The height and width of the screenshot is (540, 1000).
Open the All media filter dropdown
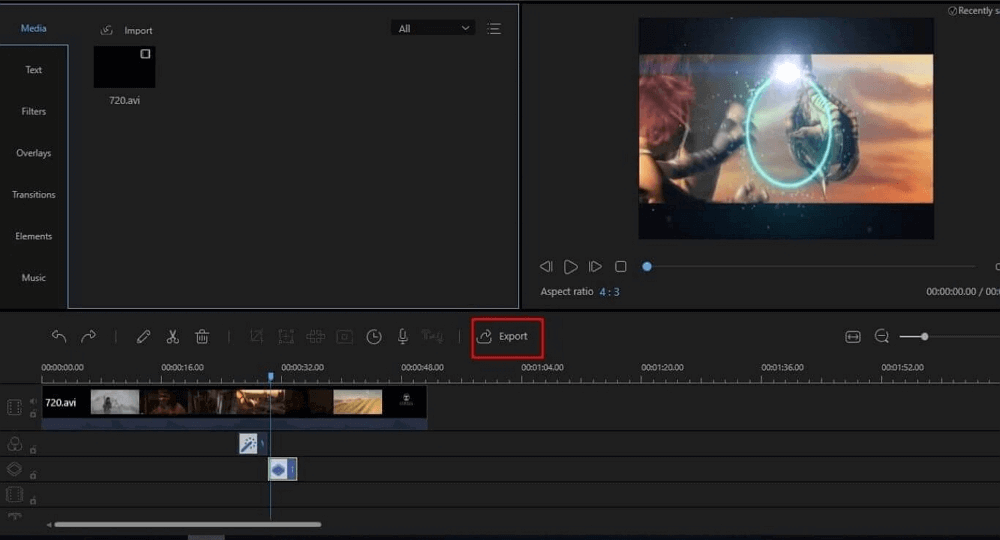click(433, 29)
